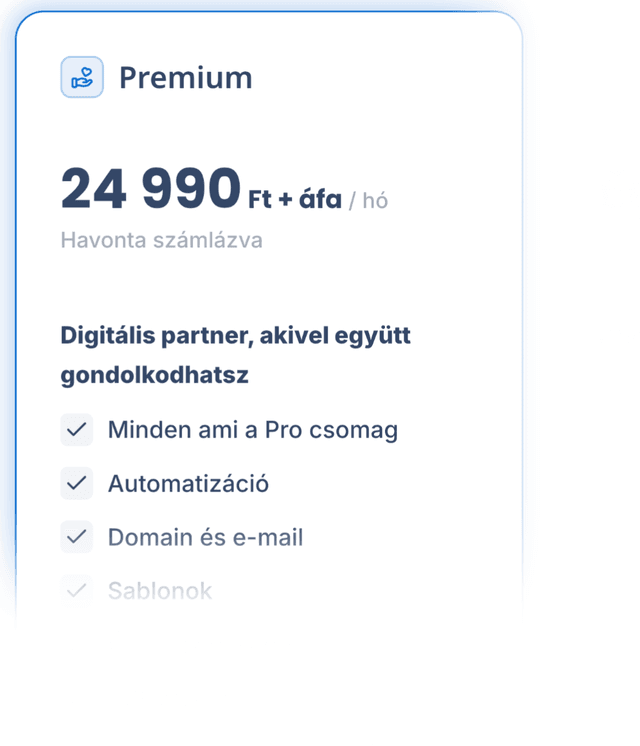Click the faded "Sablonok" feature label

coord(159,590)
